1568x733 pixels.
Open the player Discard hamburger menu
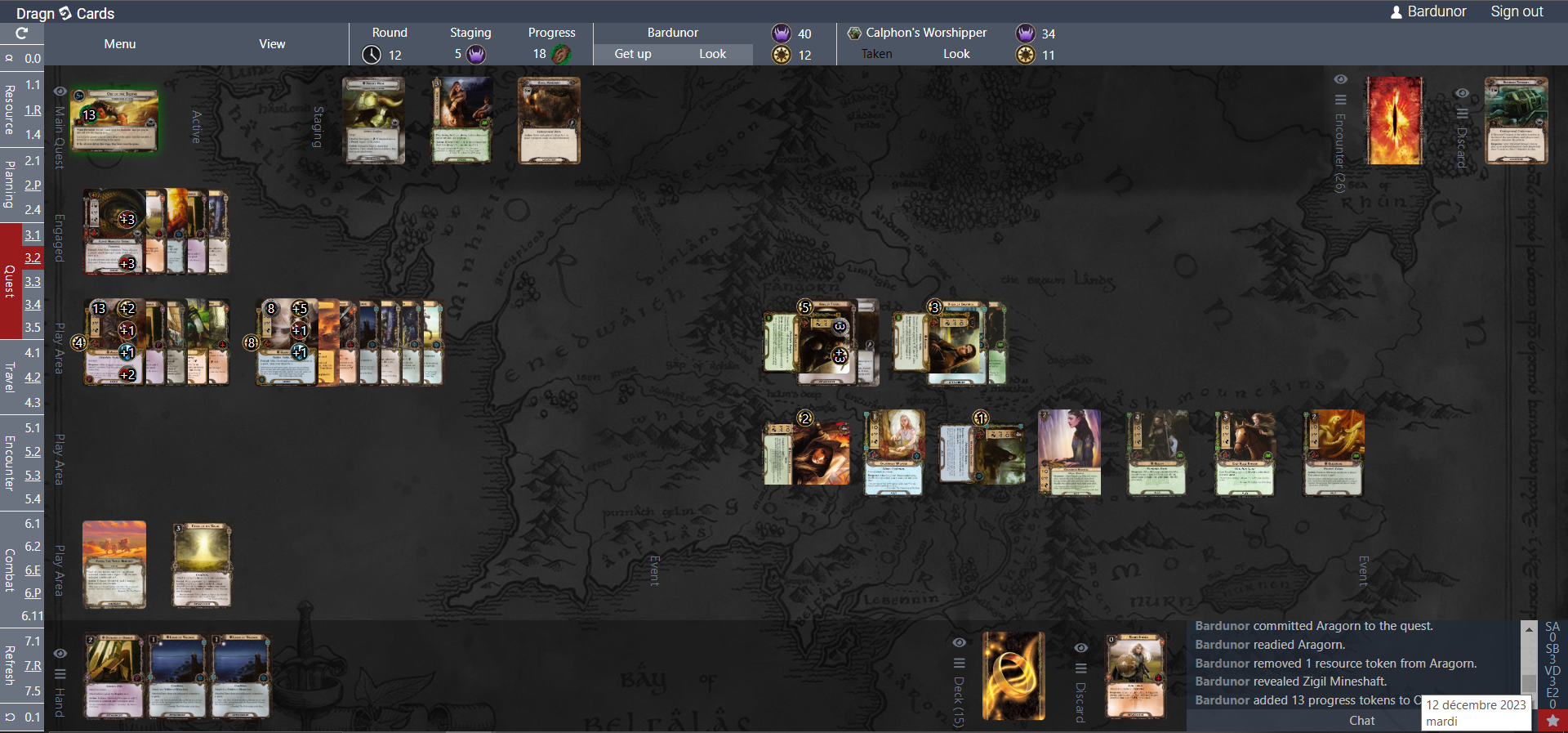pos(1080,668)
